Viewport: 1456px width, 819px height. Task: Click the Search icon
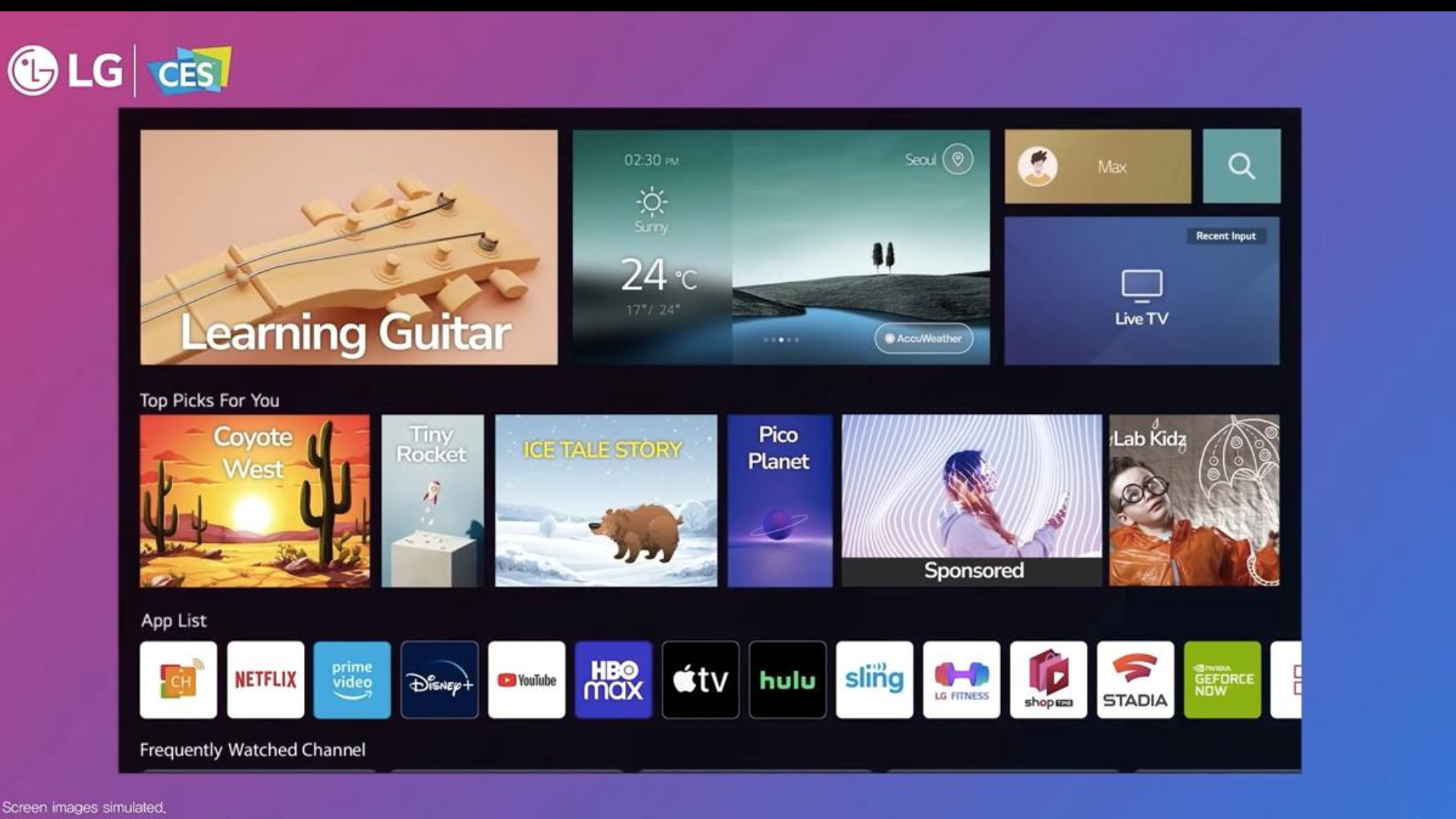tap(1243, 166)
